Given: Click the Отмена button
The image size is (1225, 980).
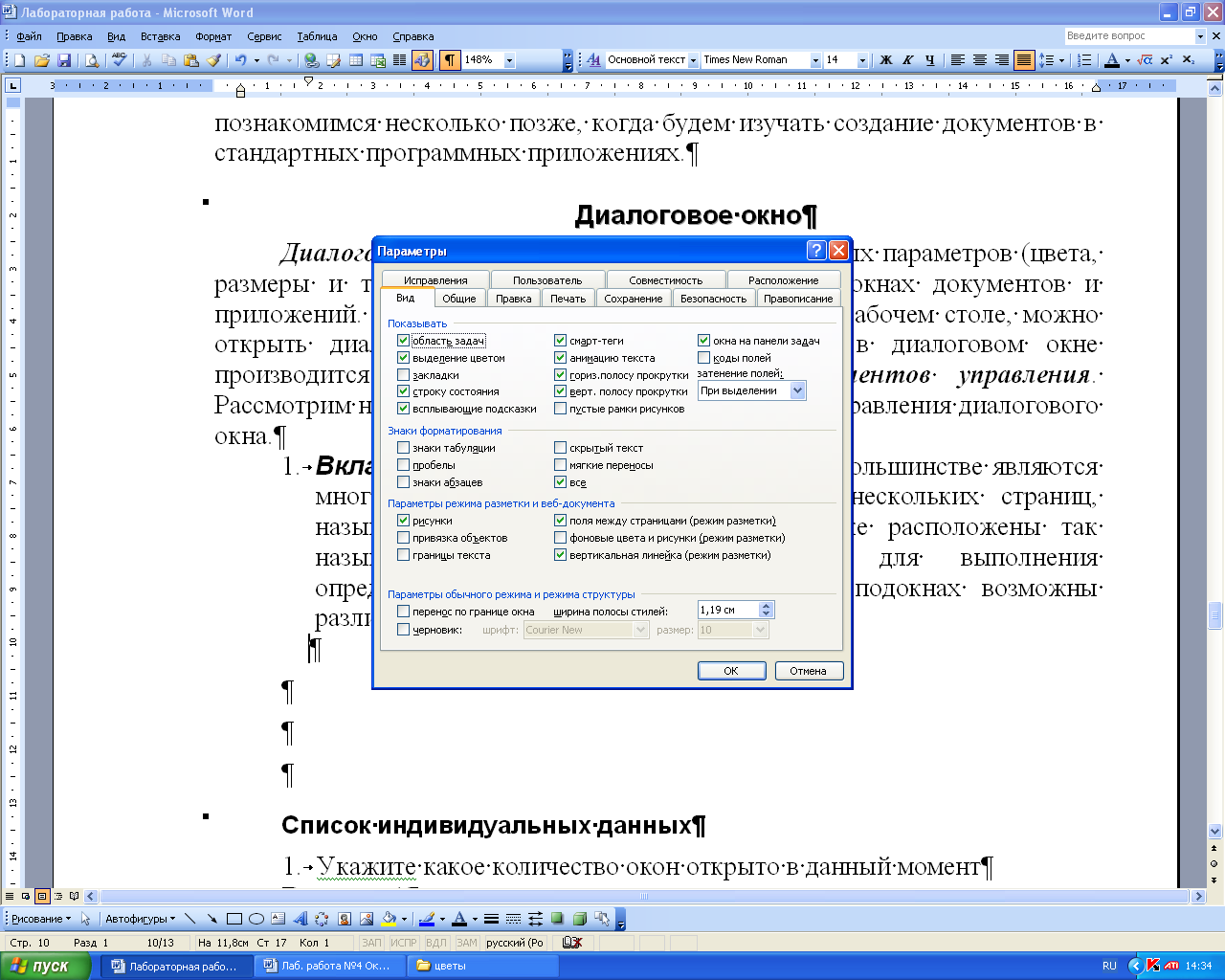Looking at the screenshot, I should (x=808, y=671).
